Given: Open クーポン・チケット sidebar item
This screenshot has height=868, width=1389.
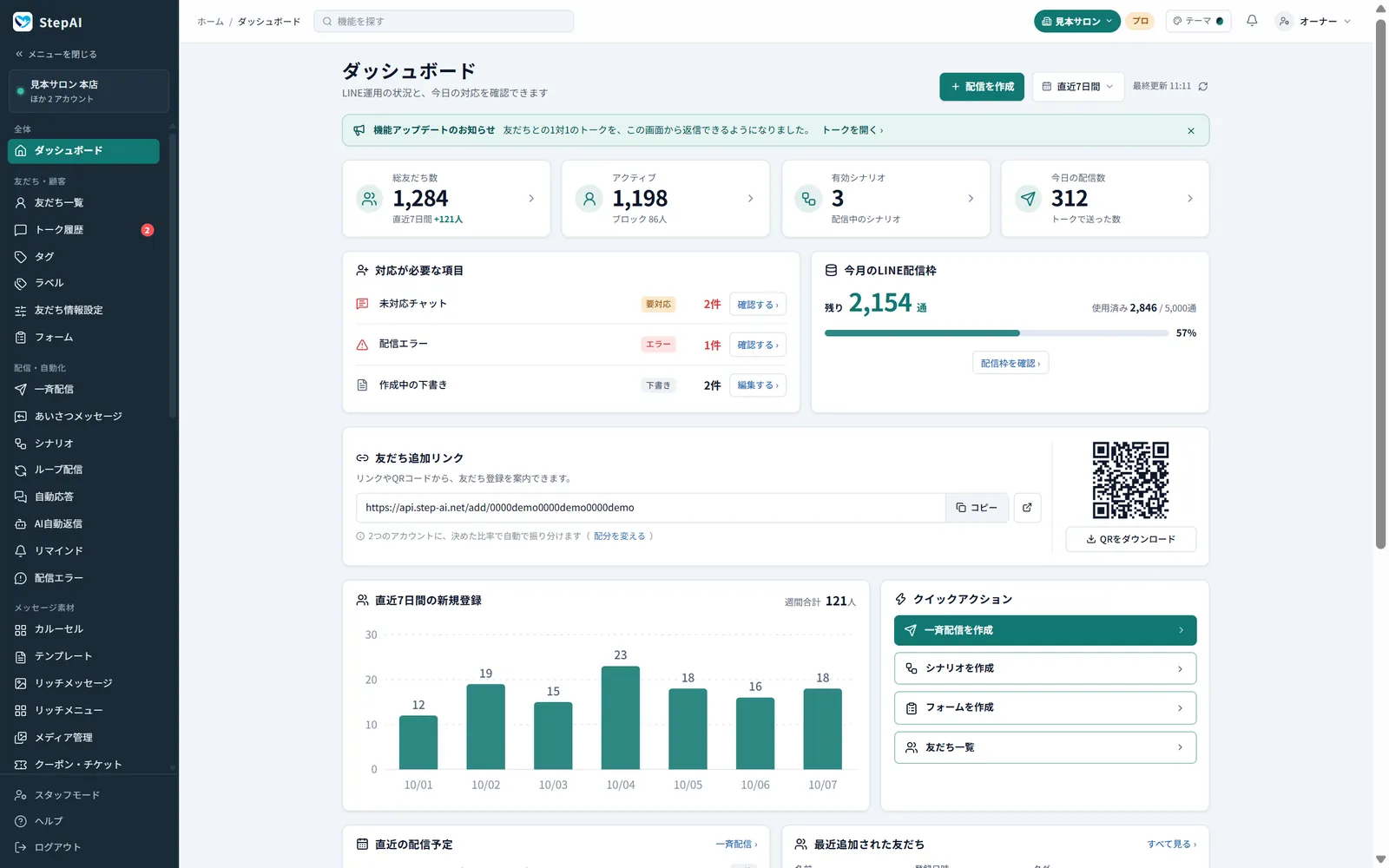Looking at the screenshot, I should tap(83, 765).
